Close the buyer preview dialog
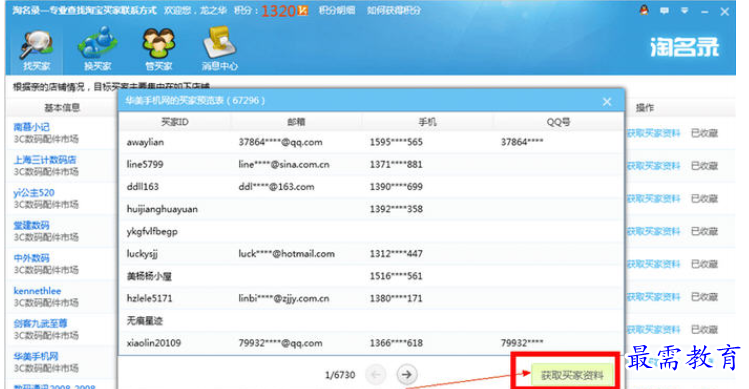The width and height of the screenshot is (749, 389). coord(607,101)
